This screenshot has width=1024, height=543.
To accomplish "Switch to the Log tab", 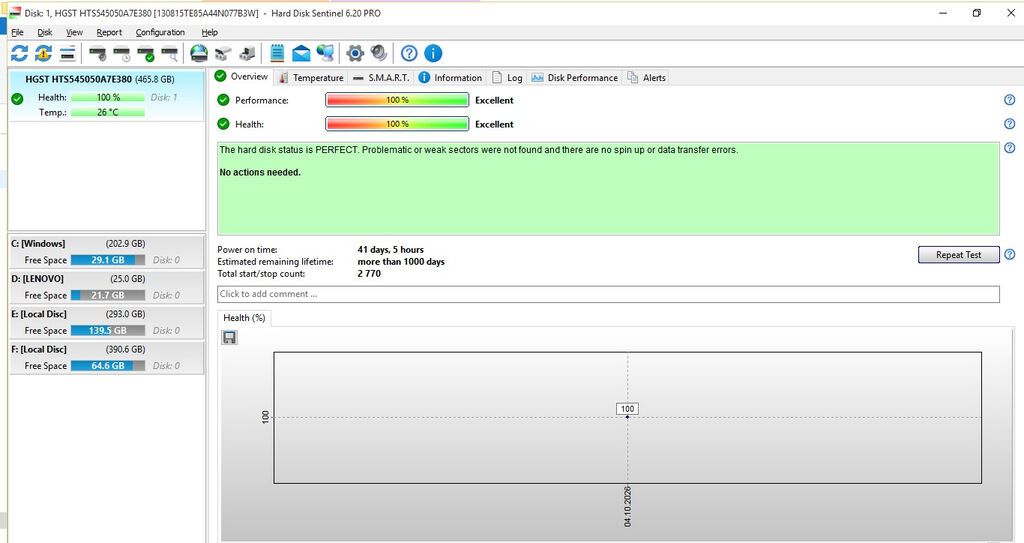I will (507, 77).
